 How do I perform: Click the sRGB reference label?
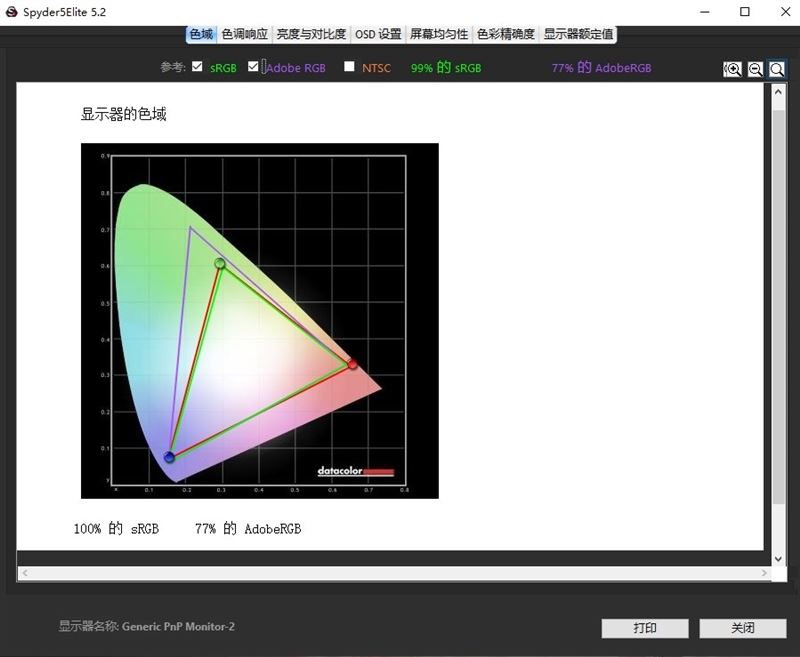tap(223, 68)
